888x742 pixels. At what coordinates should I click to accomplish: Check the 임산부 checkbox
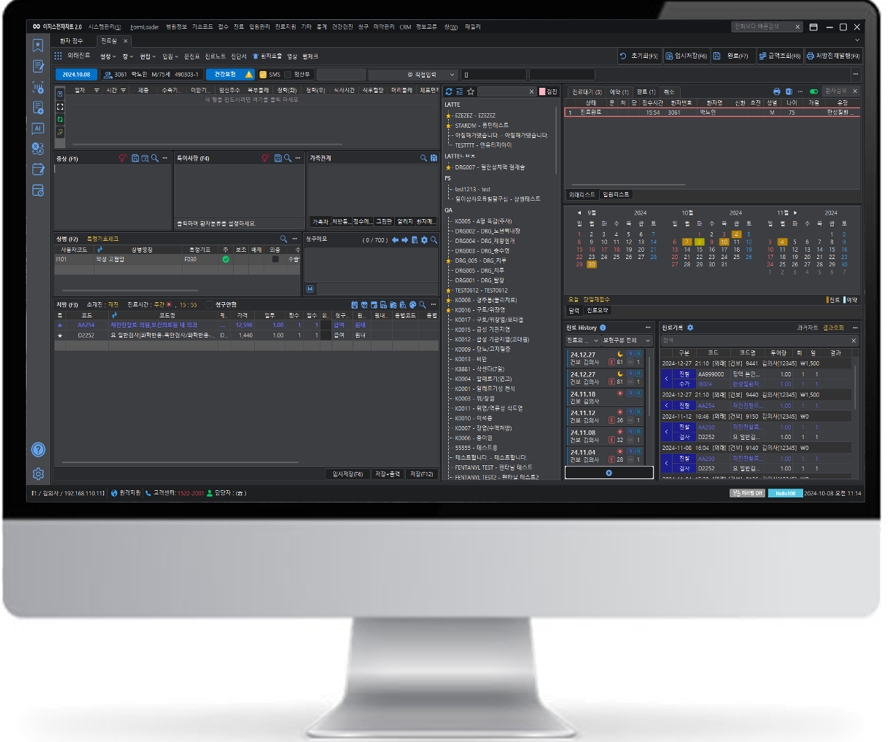pyautogui.click(x=287, y=74)
